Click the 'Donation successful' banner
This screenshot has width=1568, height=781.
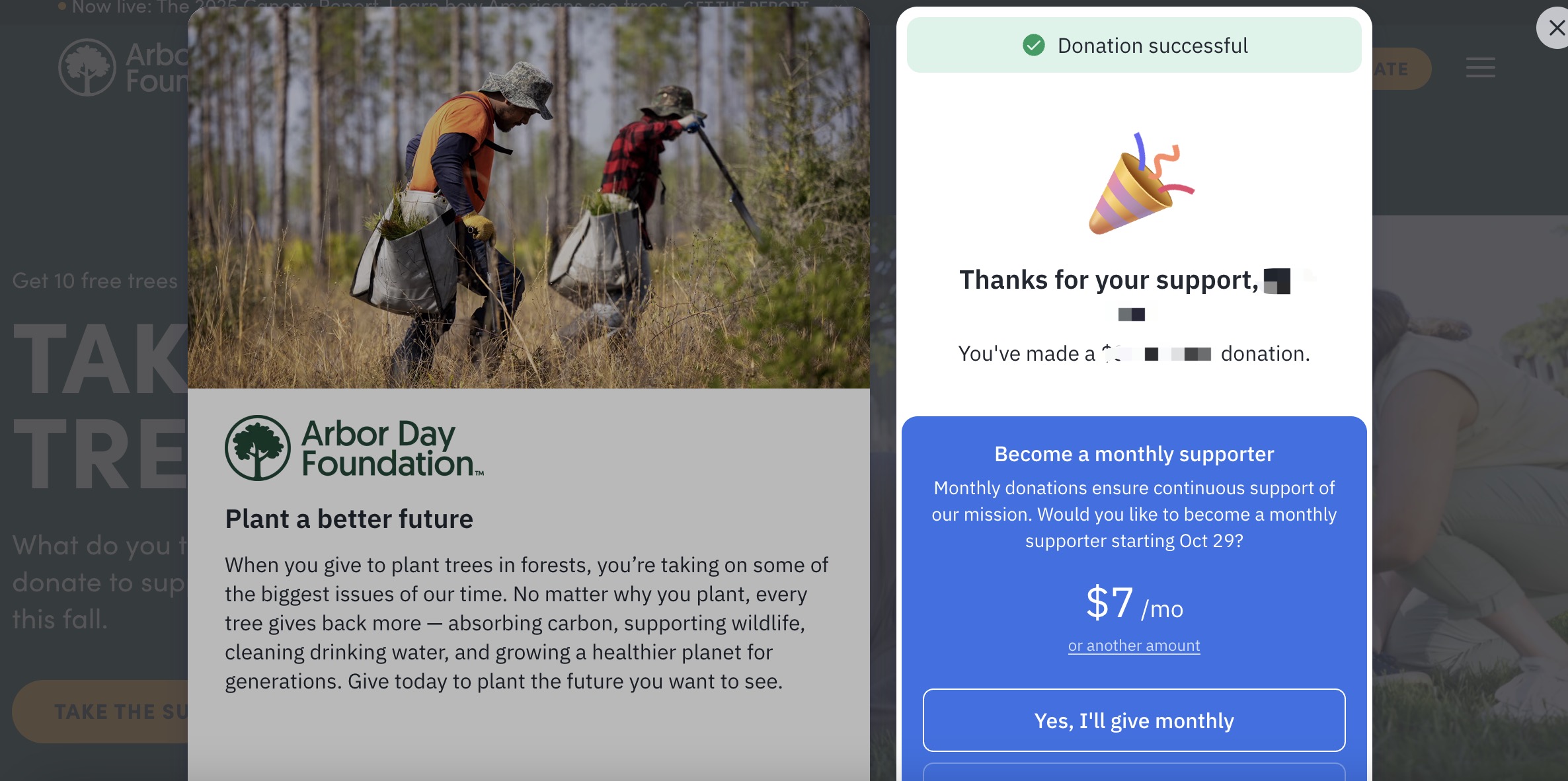pos(1134,45)
